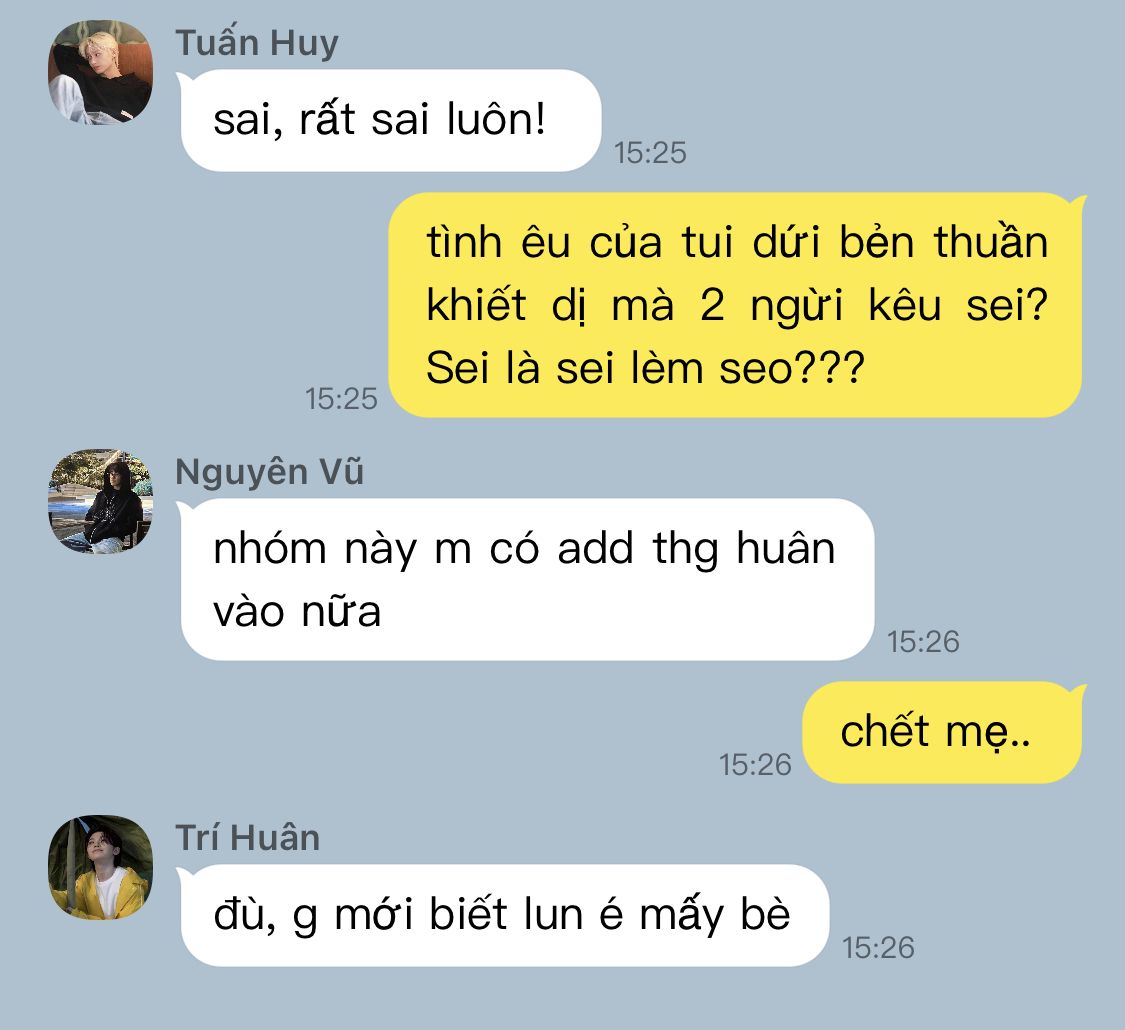Tap Nguyên Vũ's profile picture

point(100,501)
